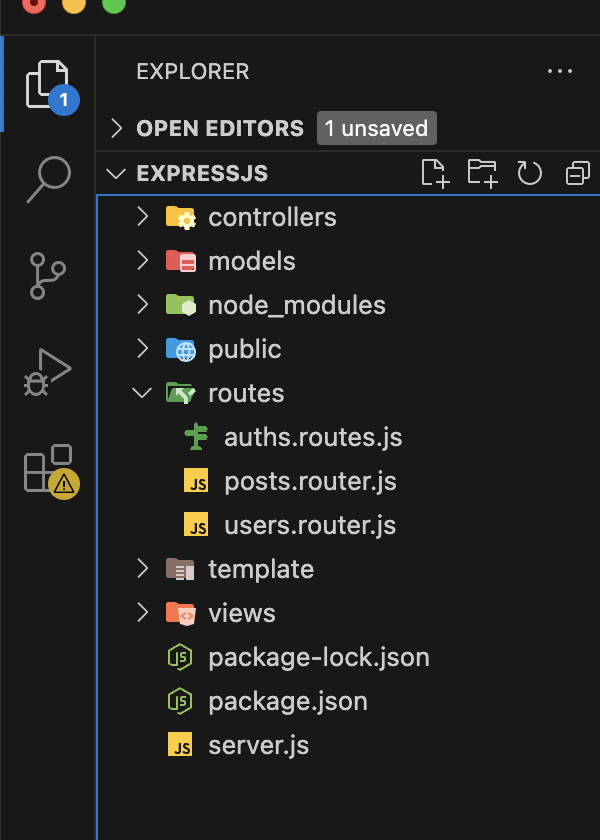Click the green maximize window button
This screenshot has width=600, height=840.
(x=114, y=5)
